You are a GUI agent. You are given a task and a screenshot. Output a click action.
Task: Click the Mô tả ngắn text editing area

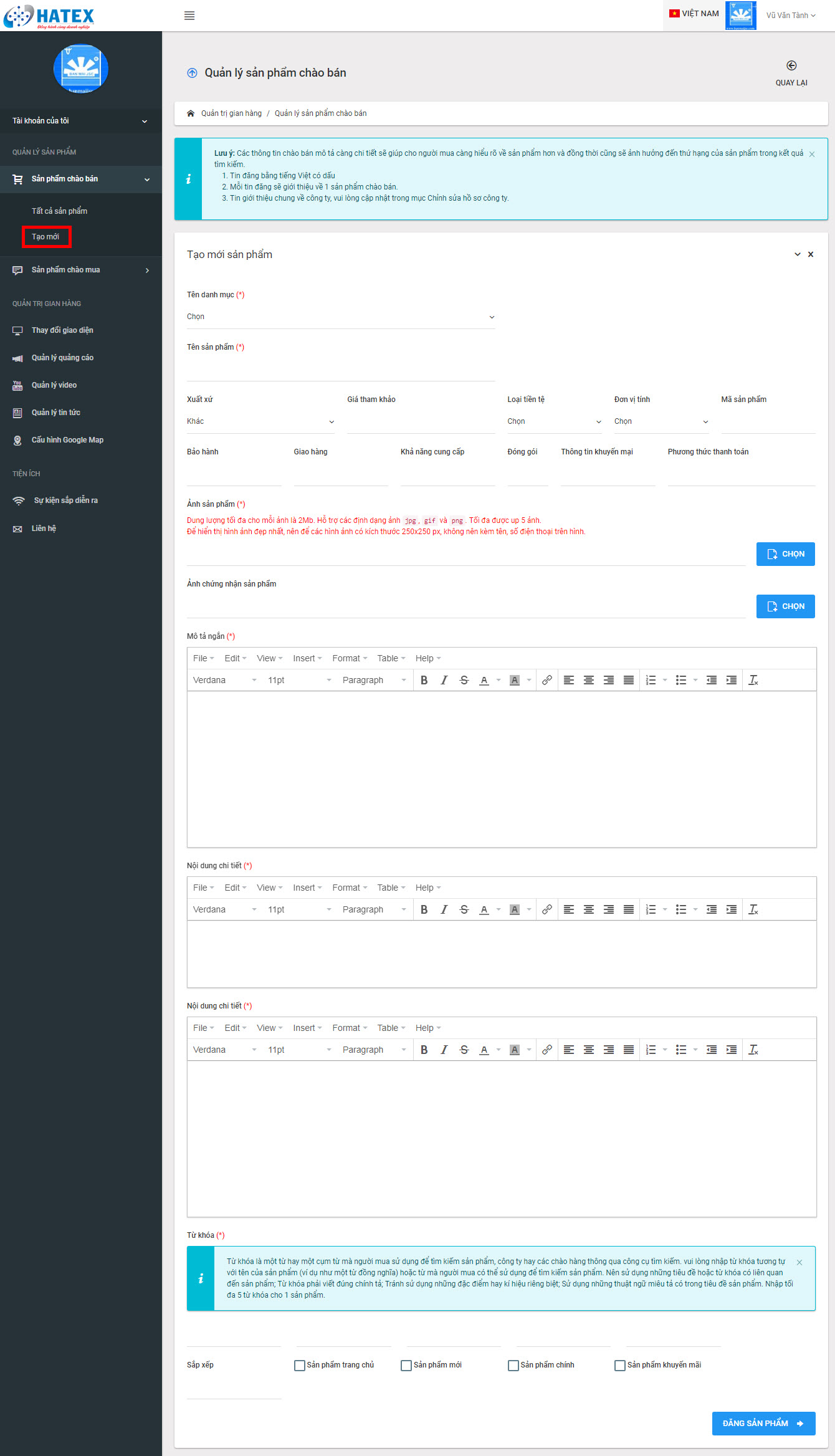[x=502, y=769]
